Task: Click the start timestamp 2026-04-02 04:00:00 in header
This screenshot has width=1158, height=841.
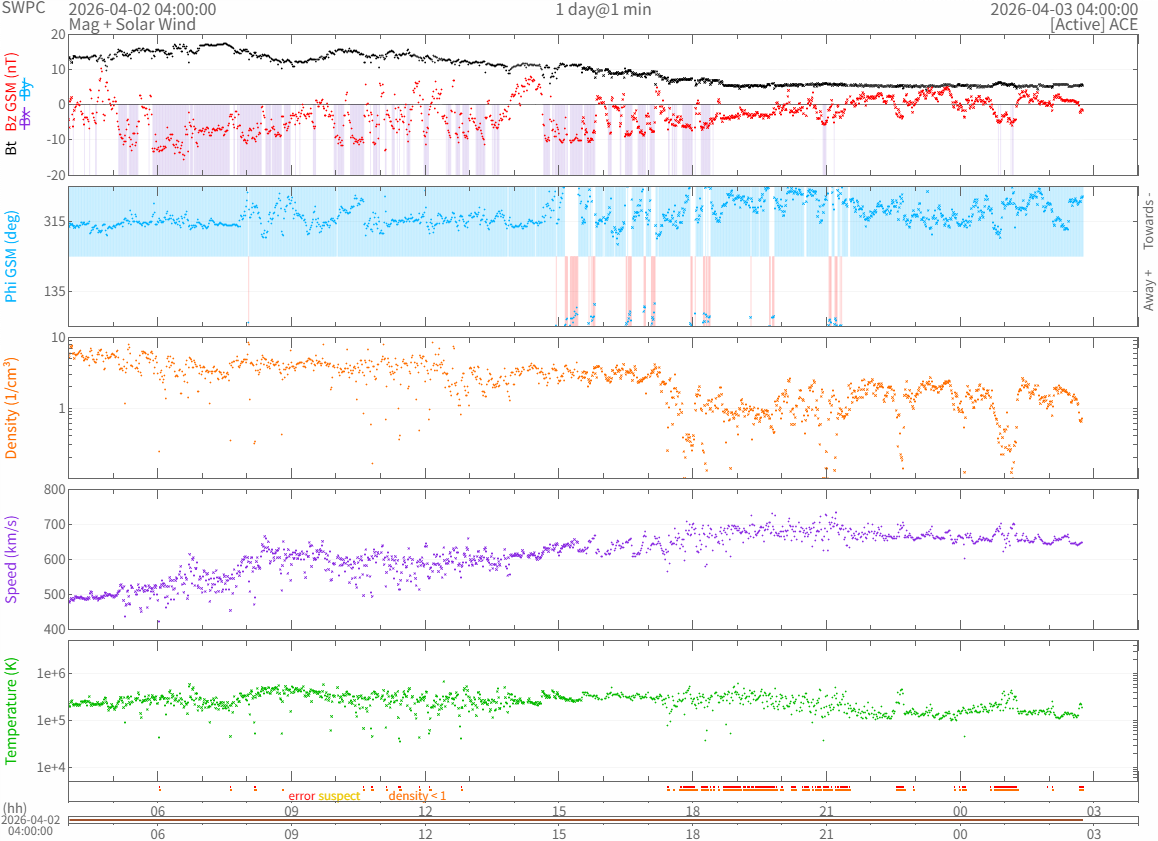Action: click(x=142, y=9)
